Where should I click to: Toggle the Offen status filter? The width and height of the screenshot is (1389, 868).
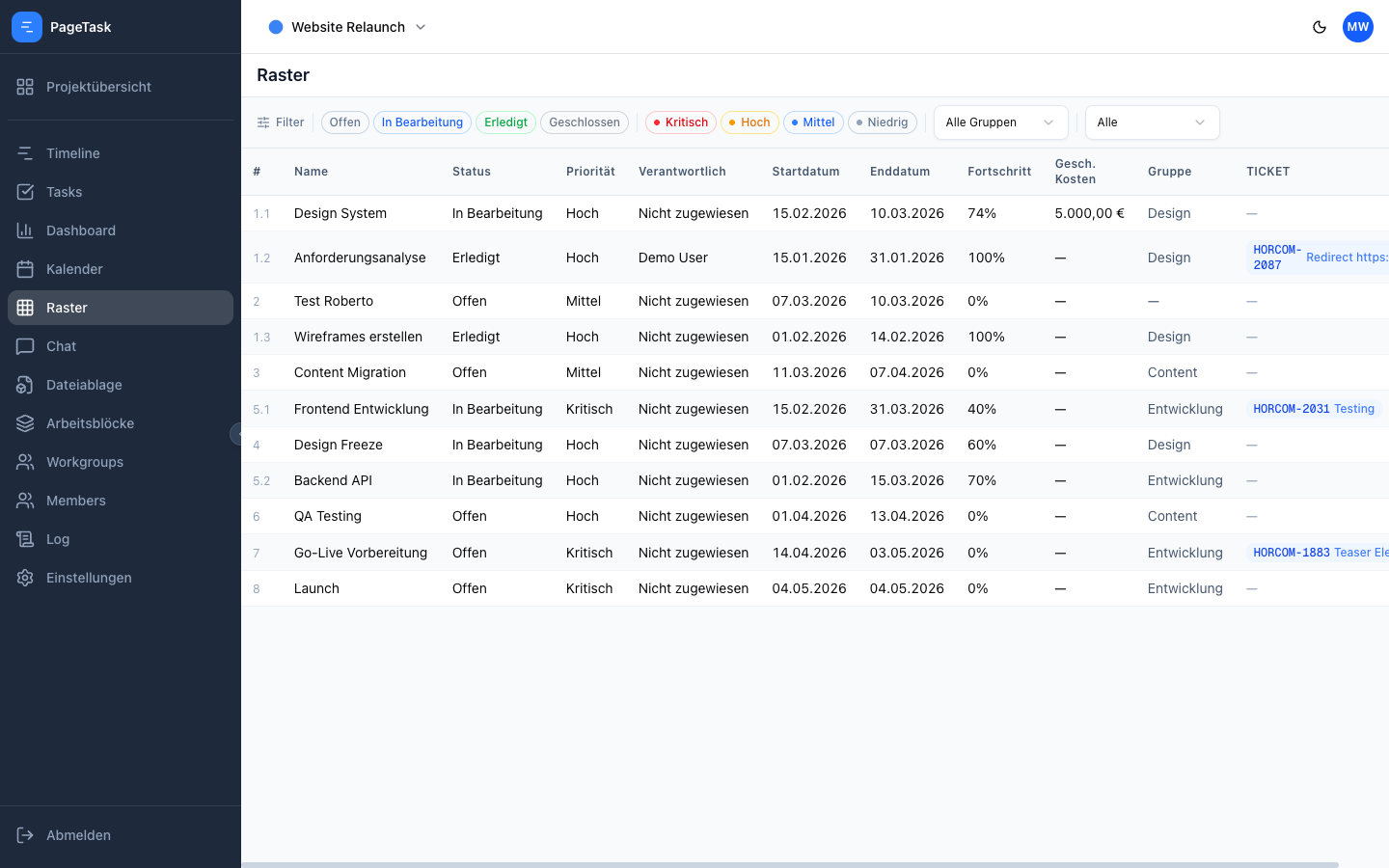click(344, 122)
